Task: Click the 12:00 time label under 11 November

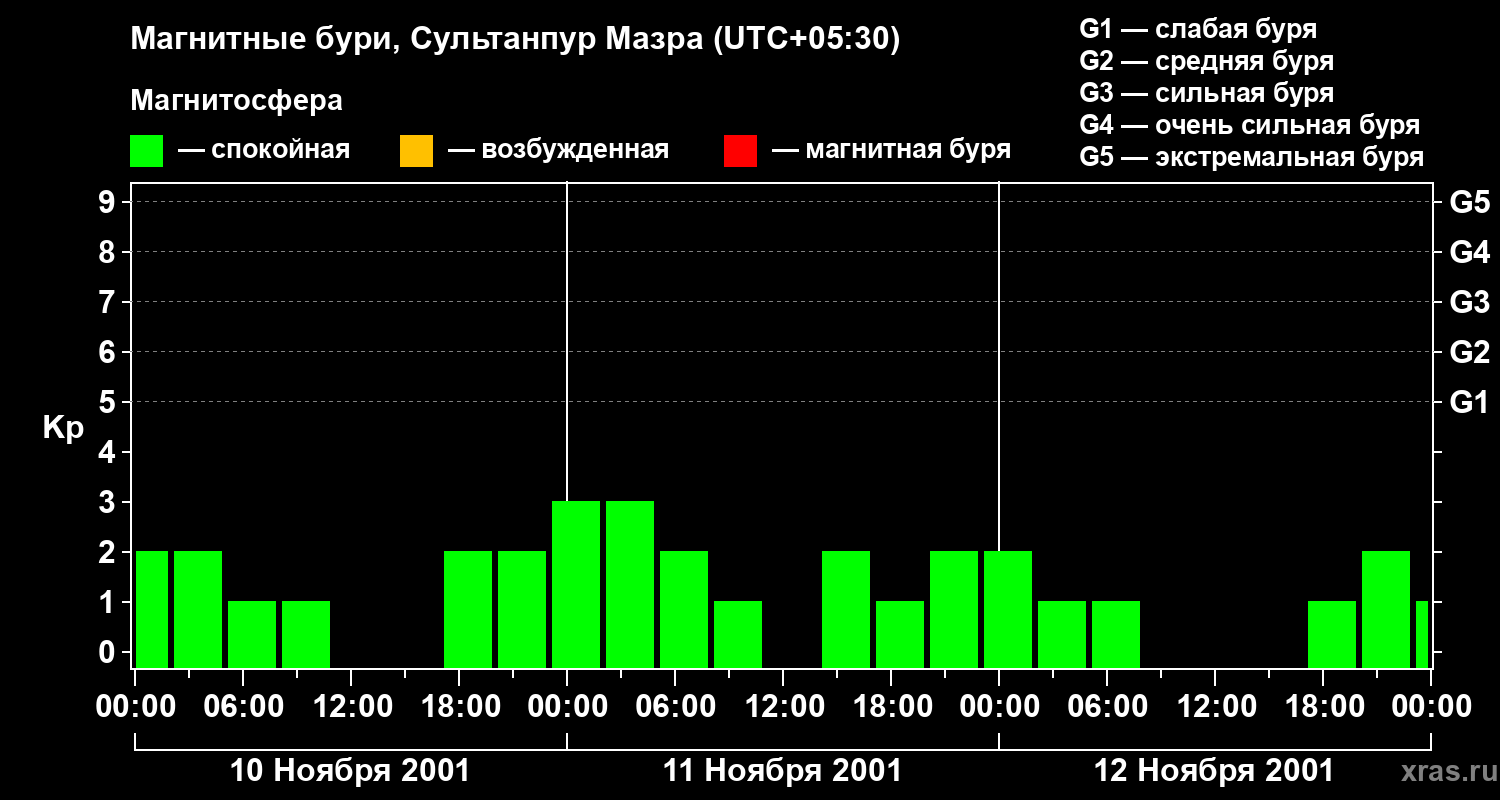Action: click(x=783, y=706)
